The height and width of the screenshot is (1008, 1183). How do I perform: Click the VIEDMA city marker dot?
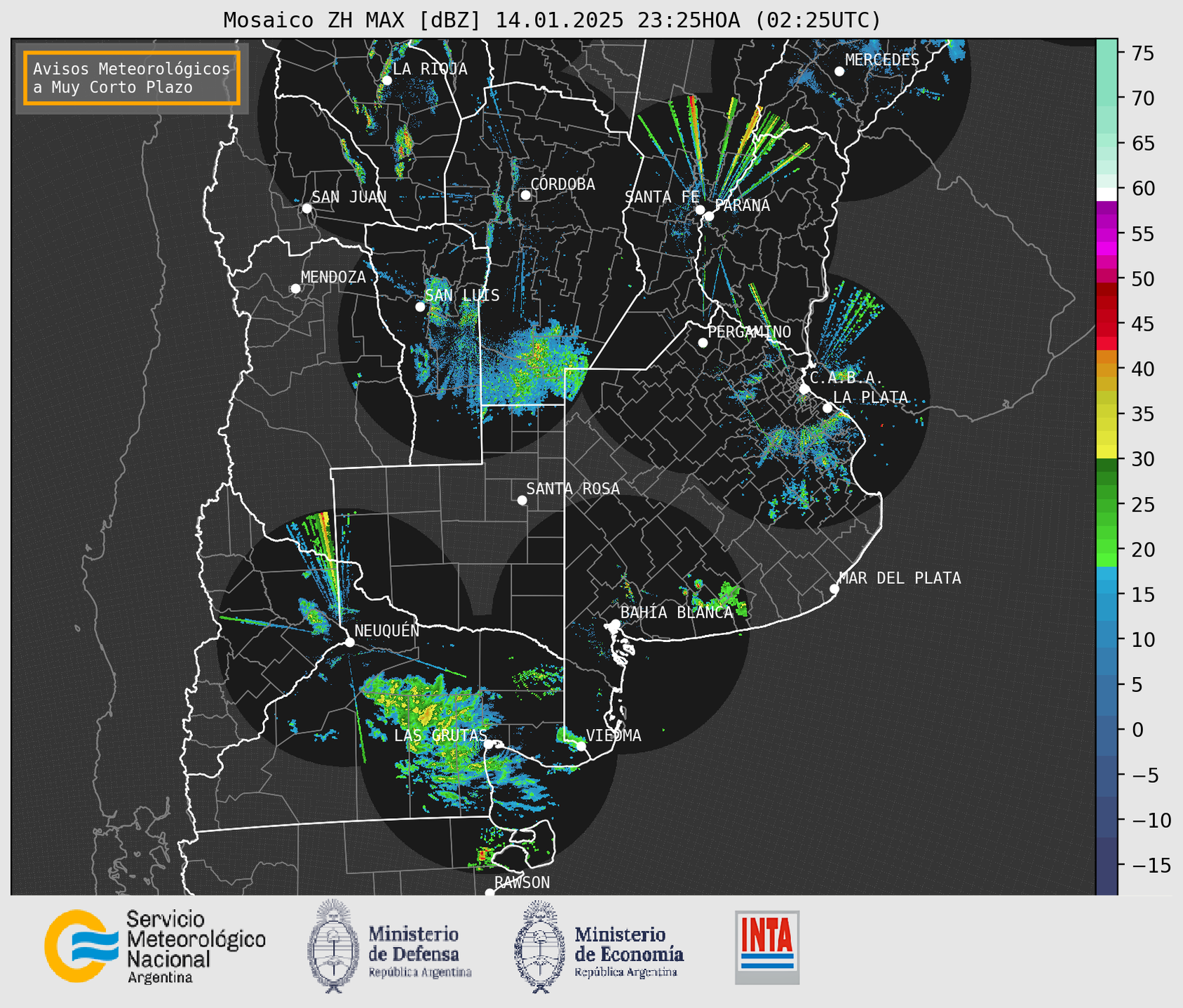(581, 747)
